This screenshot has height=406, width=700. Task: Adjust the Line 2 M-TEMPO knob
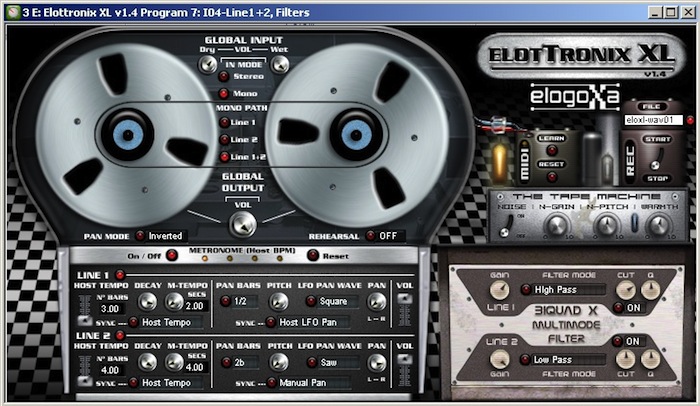(174, 362)
